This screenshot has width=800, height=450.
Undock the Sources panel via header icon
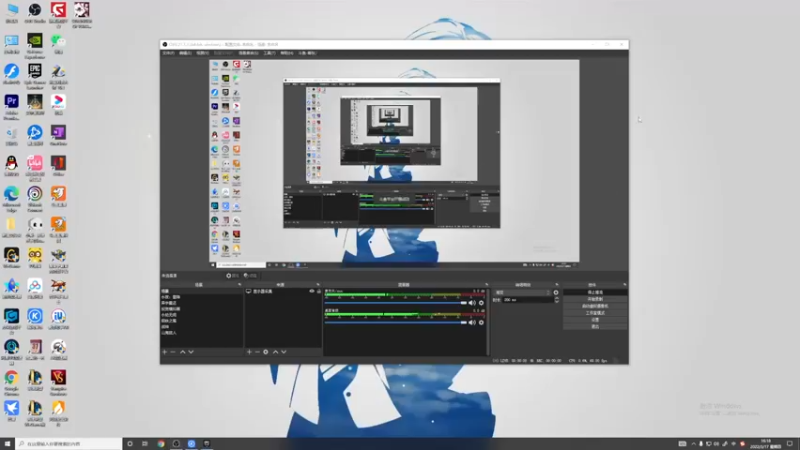click(x=318, y=285)
